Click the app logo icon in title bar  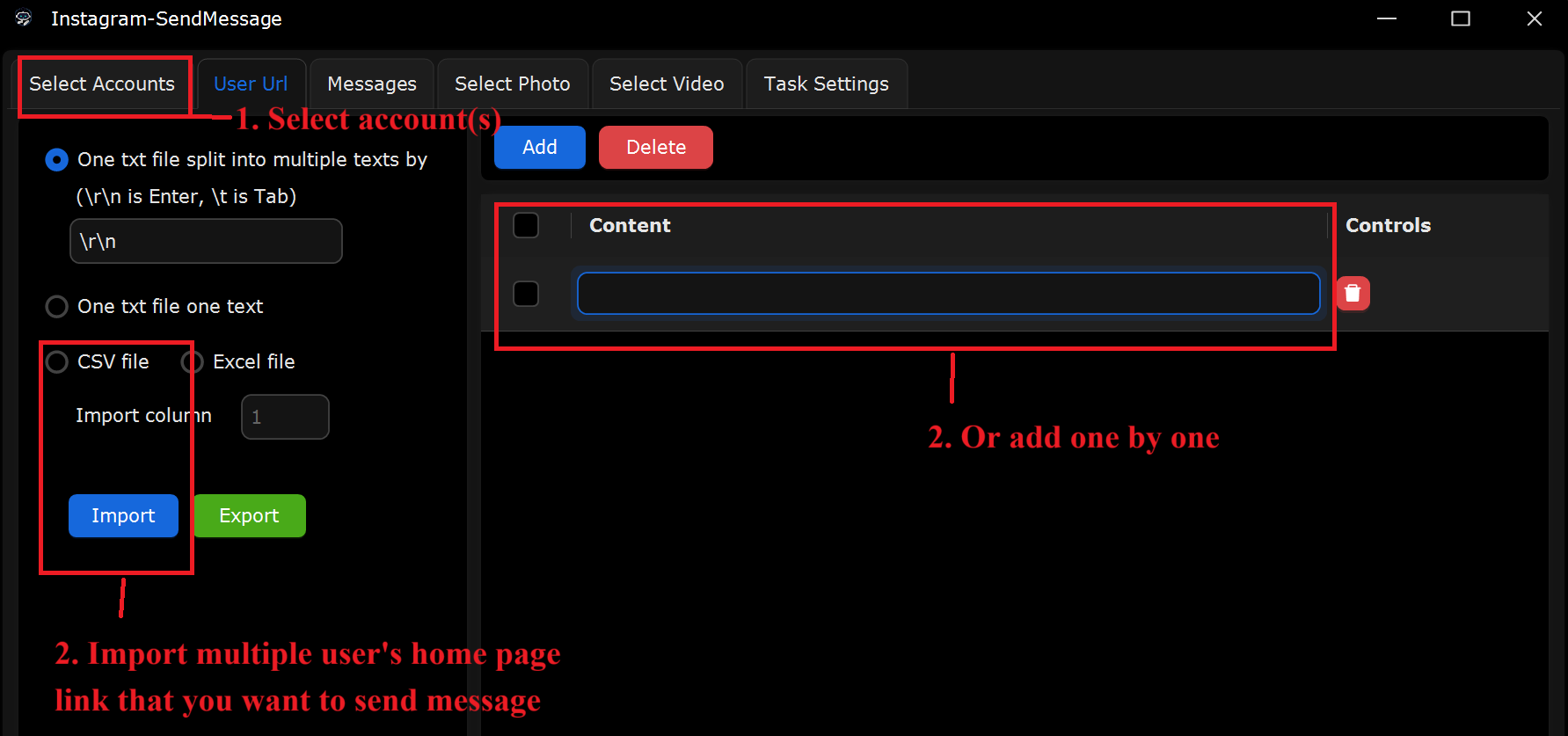coord(24,18)
